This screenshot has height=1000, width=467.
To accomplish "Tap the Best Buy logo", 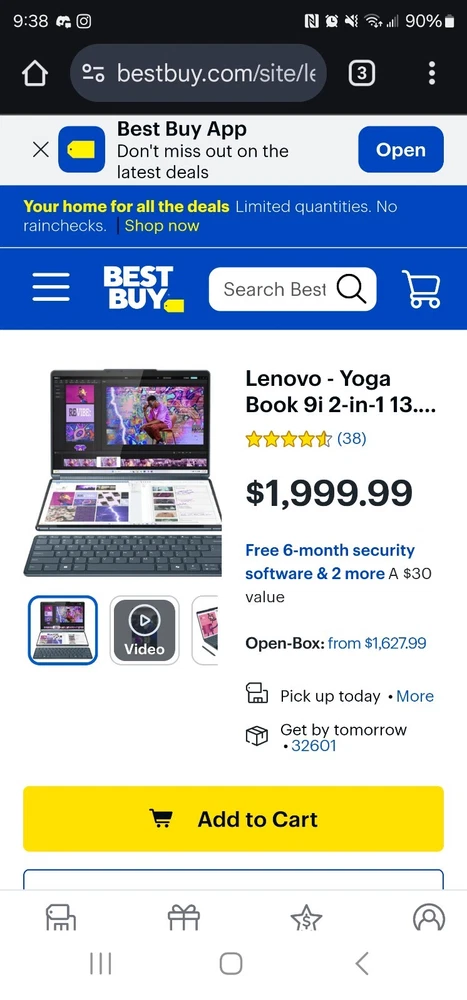I will [x=143, y=289].
